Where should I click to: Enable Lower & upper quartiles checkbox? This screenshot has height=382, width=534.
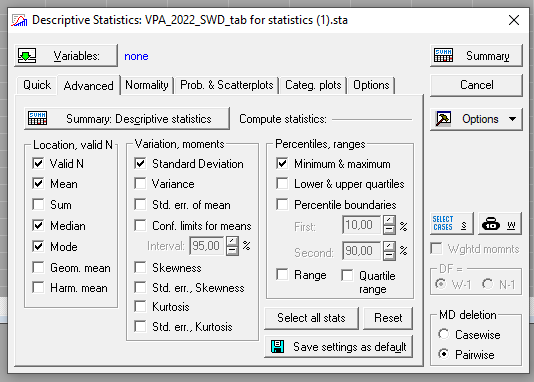click(x=282, y=184)
